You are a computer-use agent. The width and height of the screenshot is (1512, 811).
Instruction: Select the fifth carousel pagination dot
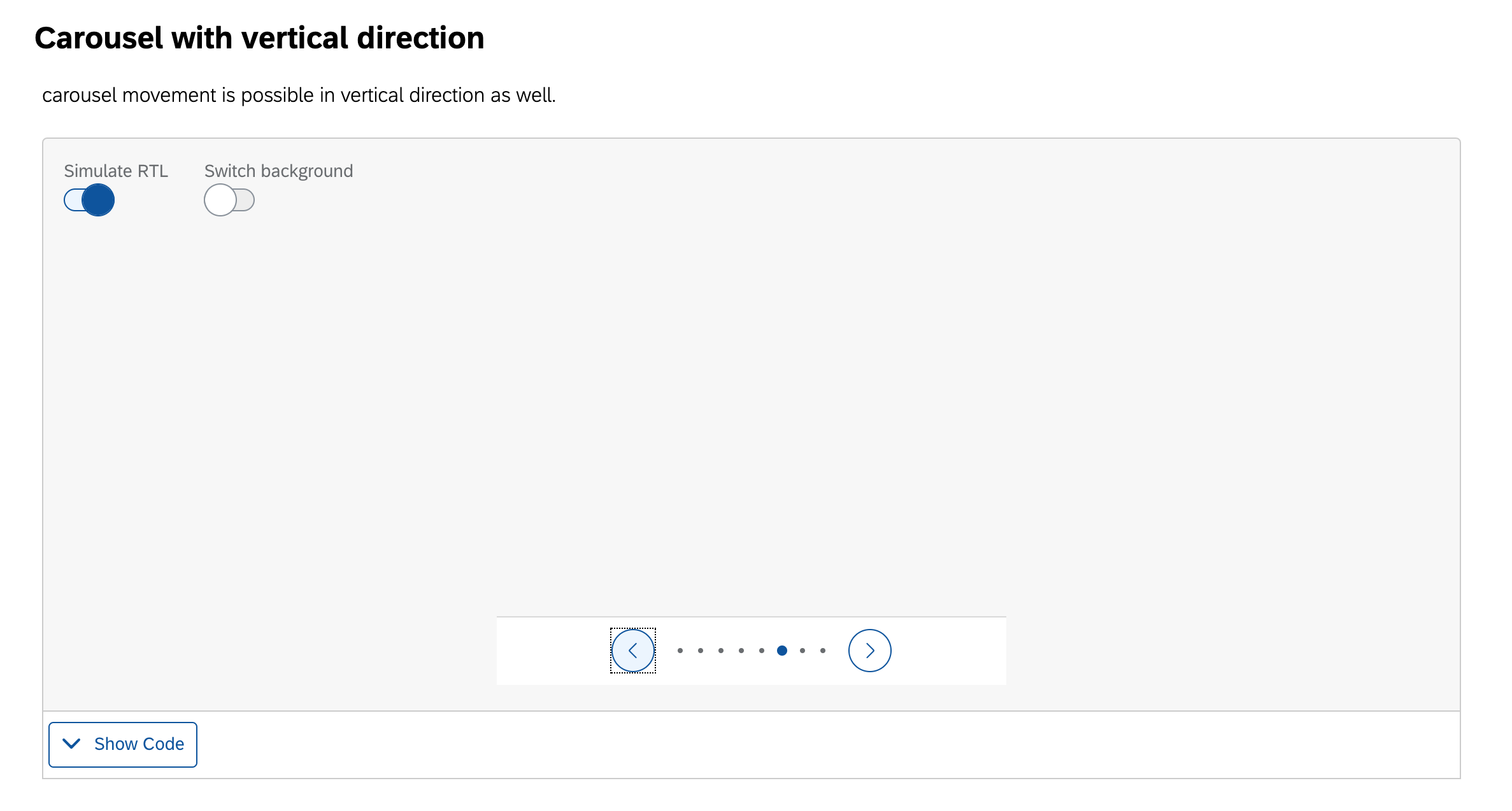point(762,651)
